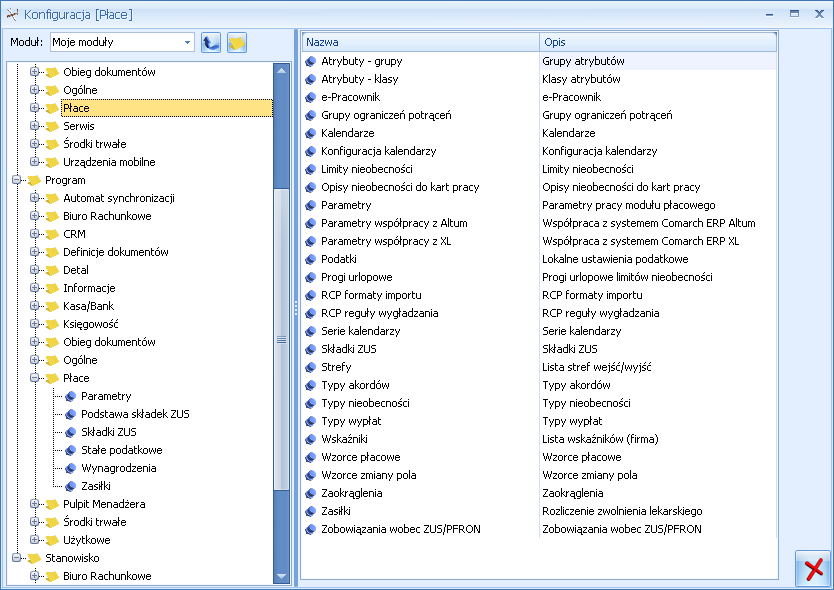Expand the Pulpit Menadżera node

tap(35, 503)
